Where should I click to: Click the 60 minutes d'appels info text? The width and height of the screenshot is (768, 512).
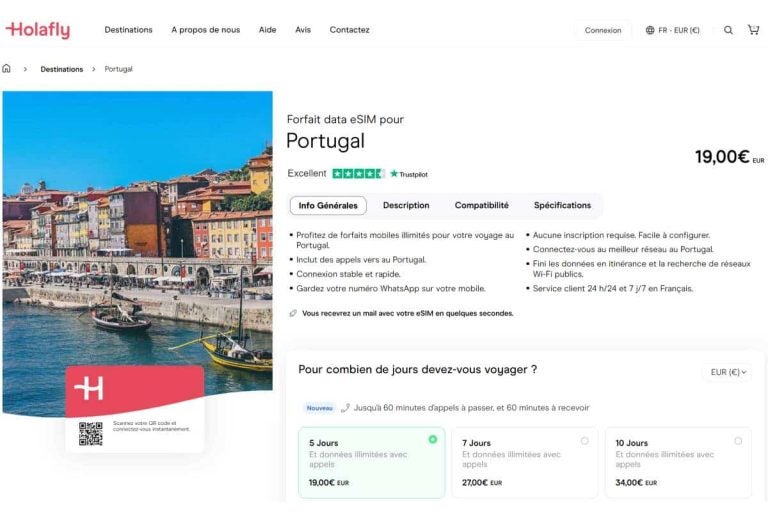click(x=471, y=408)
